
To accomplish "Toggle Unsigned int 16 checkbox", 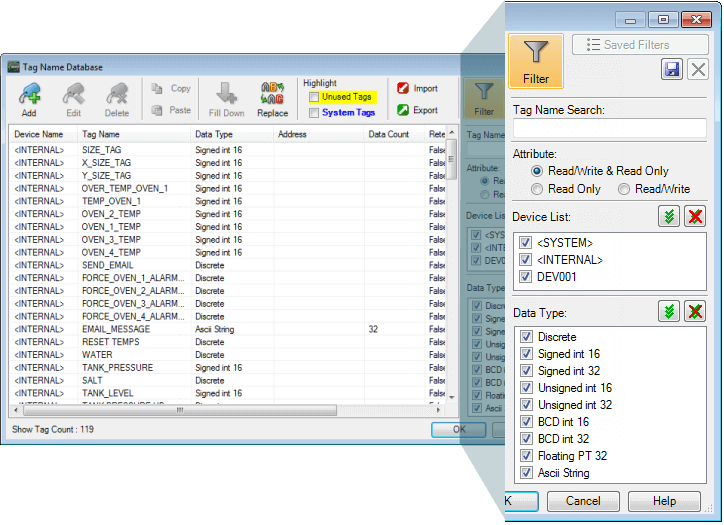I will point(526,387).
